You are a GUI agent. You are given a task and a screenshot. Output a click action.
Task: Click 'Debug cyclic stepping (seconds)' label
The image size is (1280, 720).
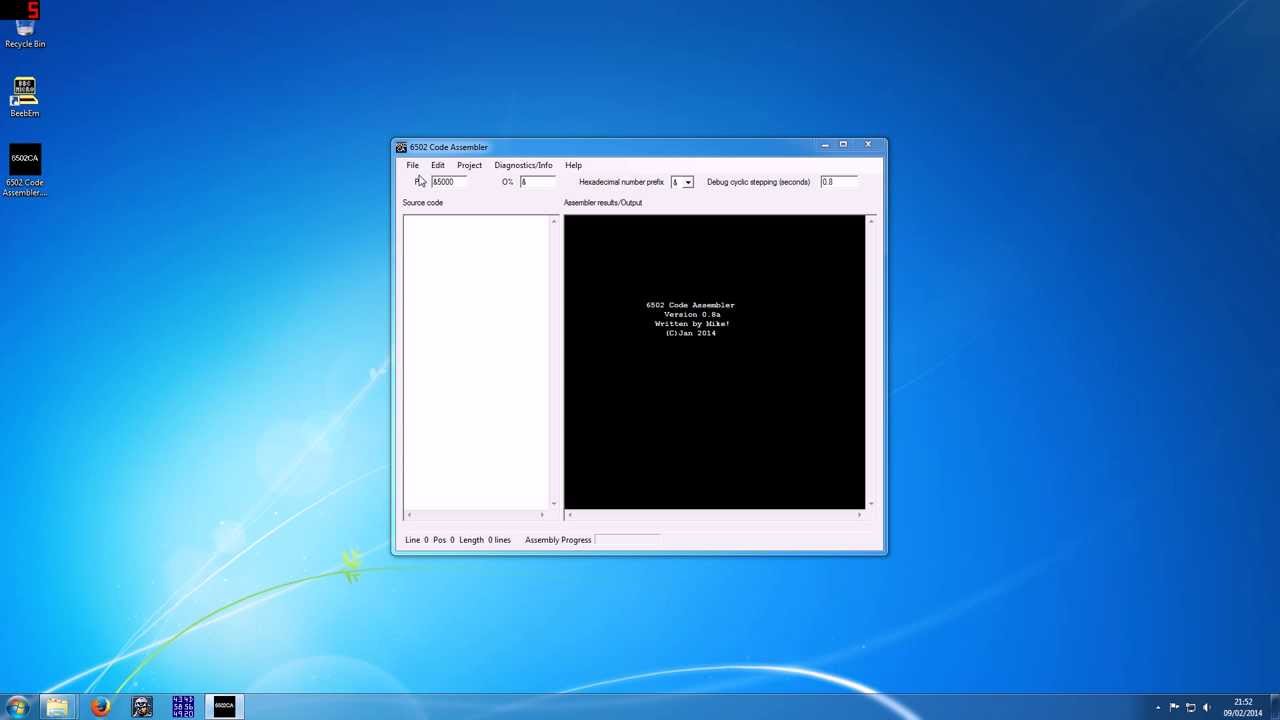click(758, 182)
